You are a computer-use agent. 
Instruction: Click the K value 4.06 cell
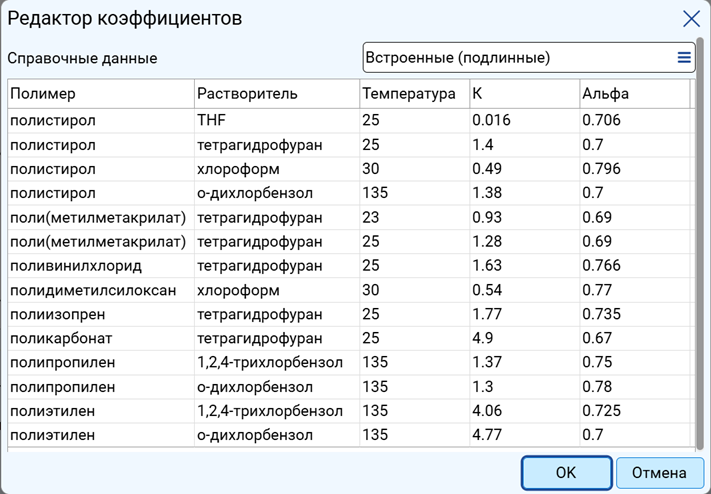click(525, 411)
